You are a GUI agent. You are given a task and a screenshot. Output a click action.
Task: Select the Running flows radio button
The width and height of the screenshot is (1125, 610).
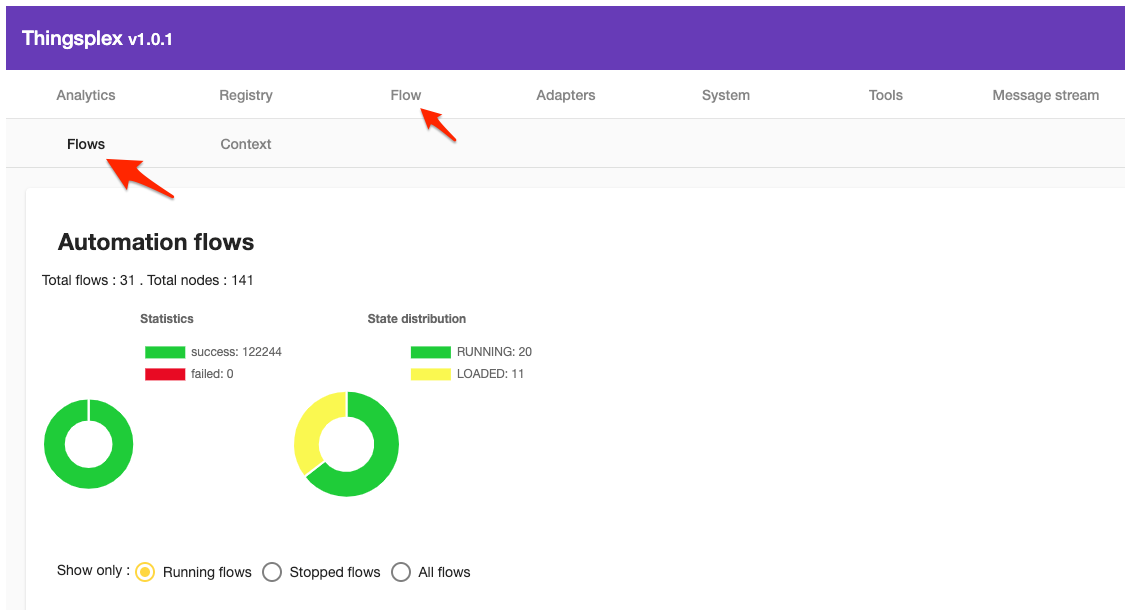tap(145, 572)
